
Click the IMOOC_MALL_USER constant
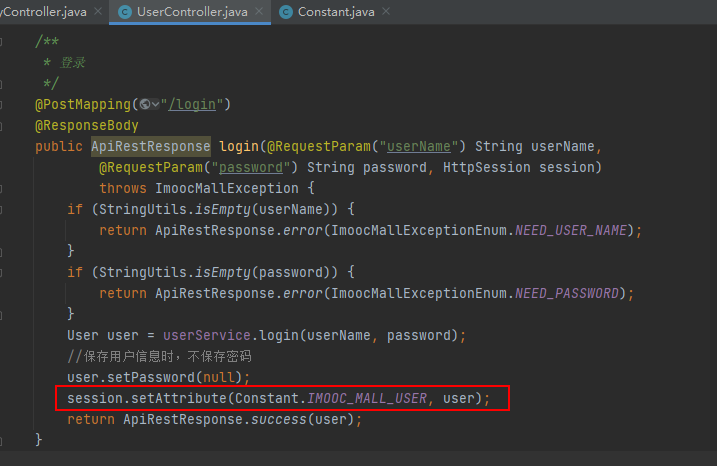pyautogui.click(x=367, y=398)
